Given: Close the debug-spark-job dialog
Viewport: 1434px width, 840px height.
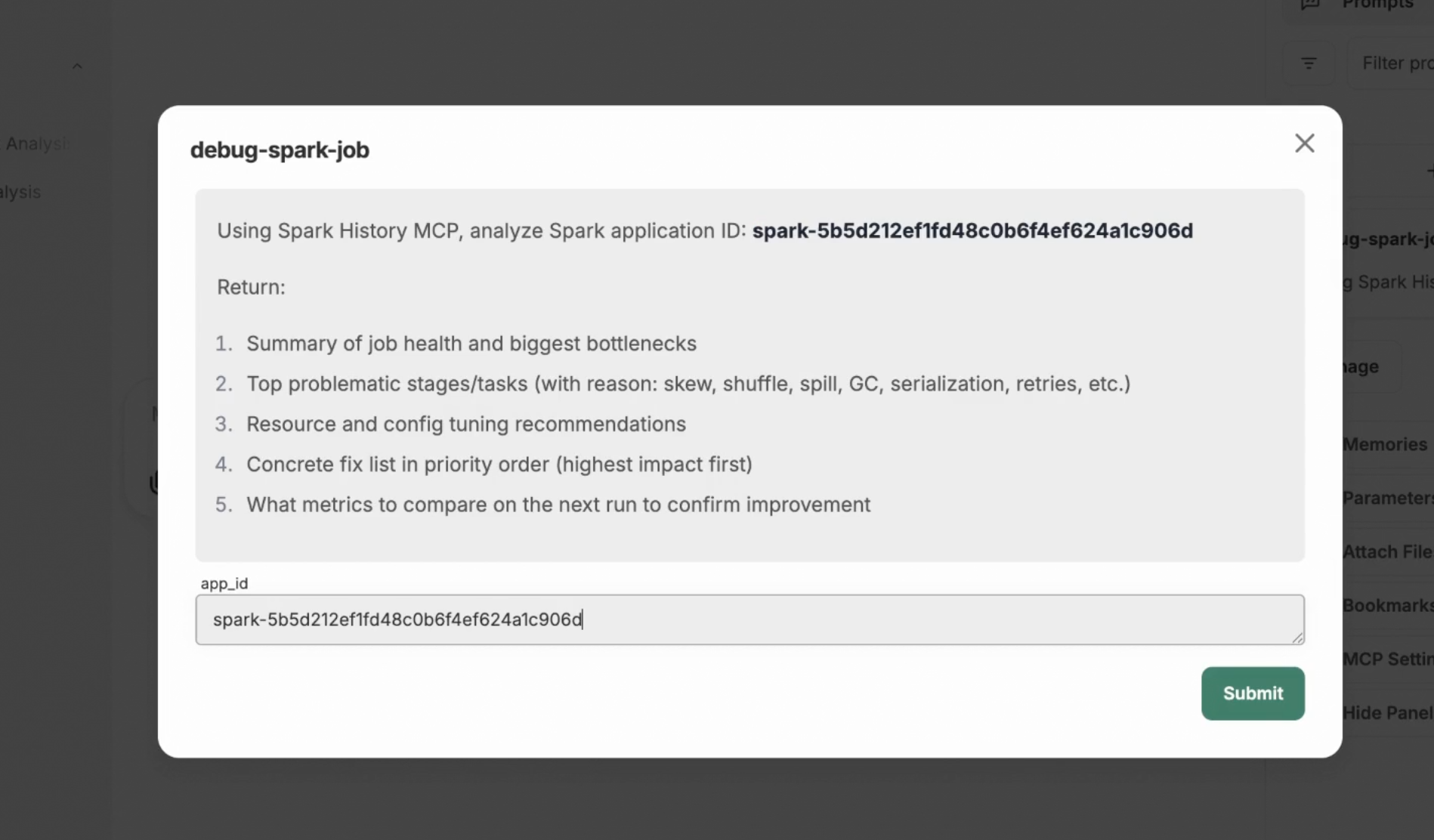Looking at the screenshot, I should point(1304,143).
